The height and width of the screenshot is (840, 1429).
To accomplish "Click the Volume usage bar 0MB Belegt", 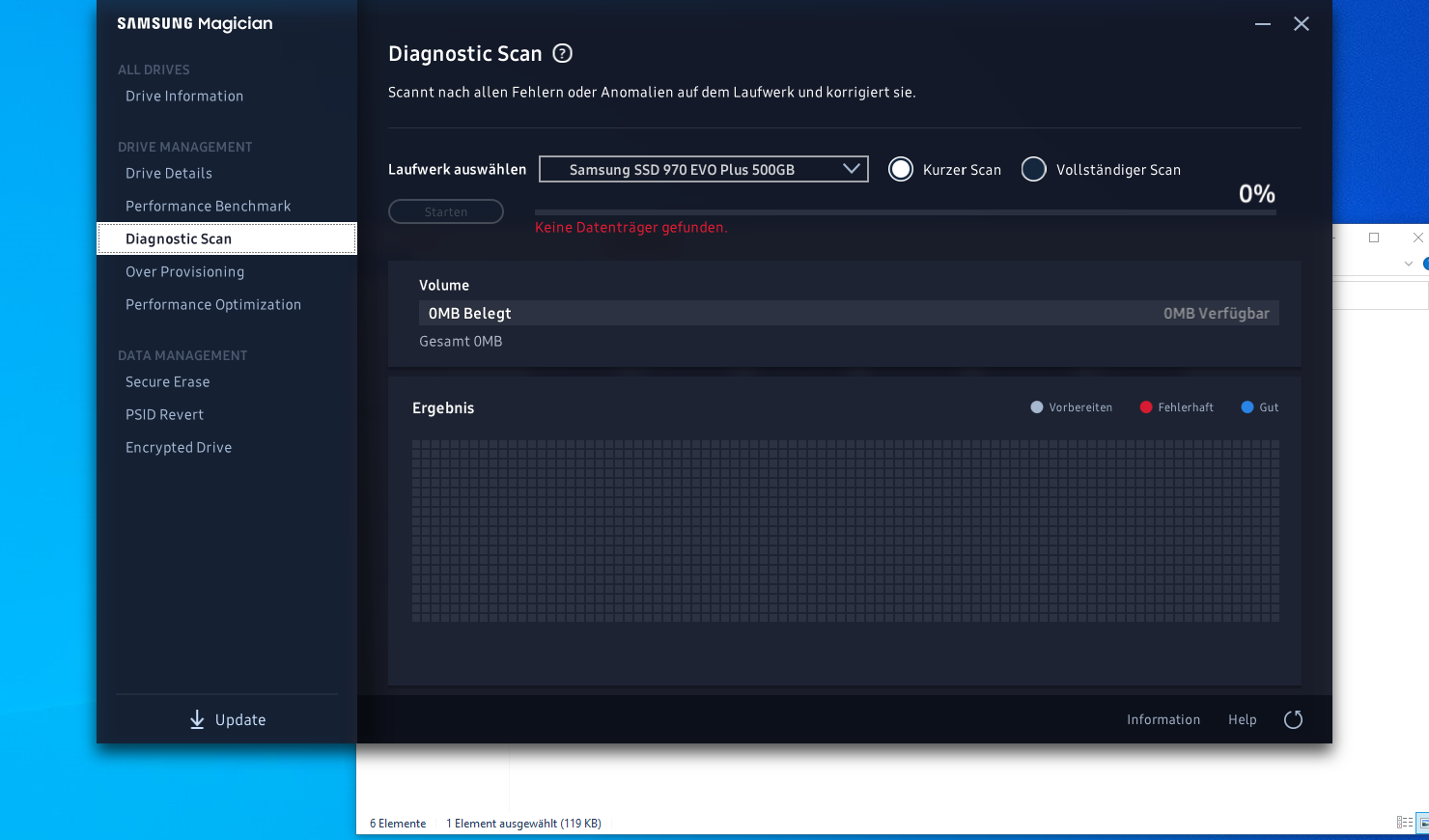I will (x=849, y=313).
